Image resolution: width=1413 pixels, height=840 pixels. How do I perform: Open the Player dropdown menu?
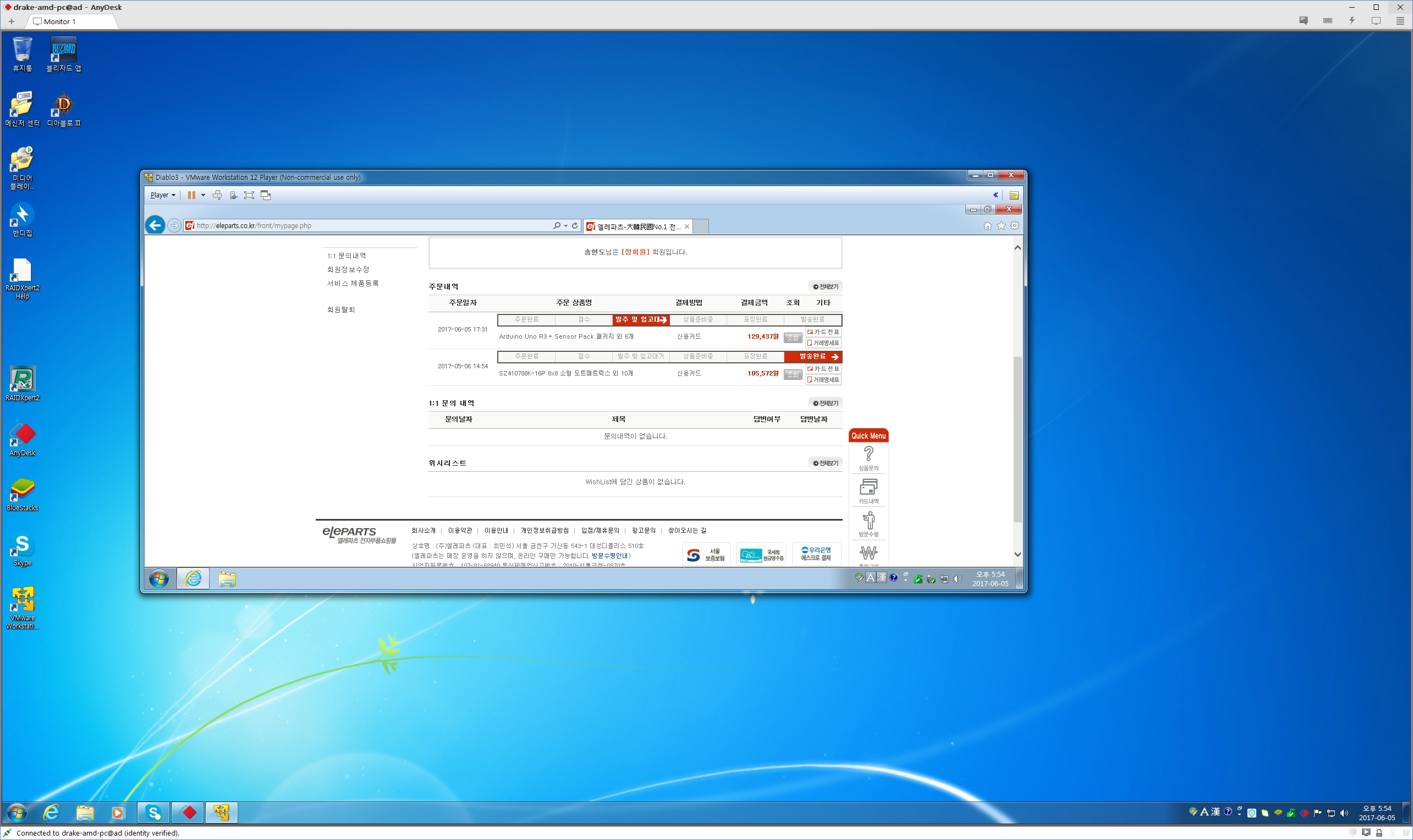coord(162,195)
